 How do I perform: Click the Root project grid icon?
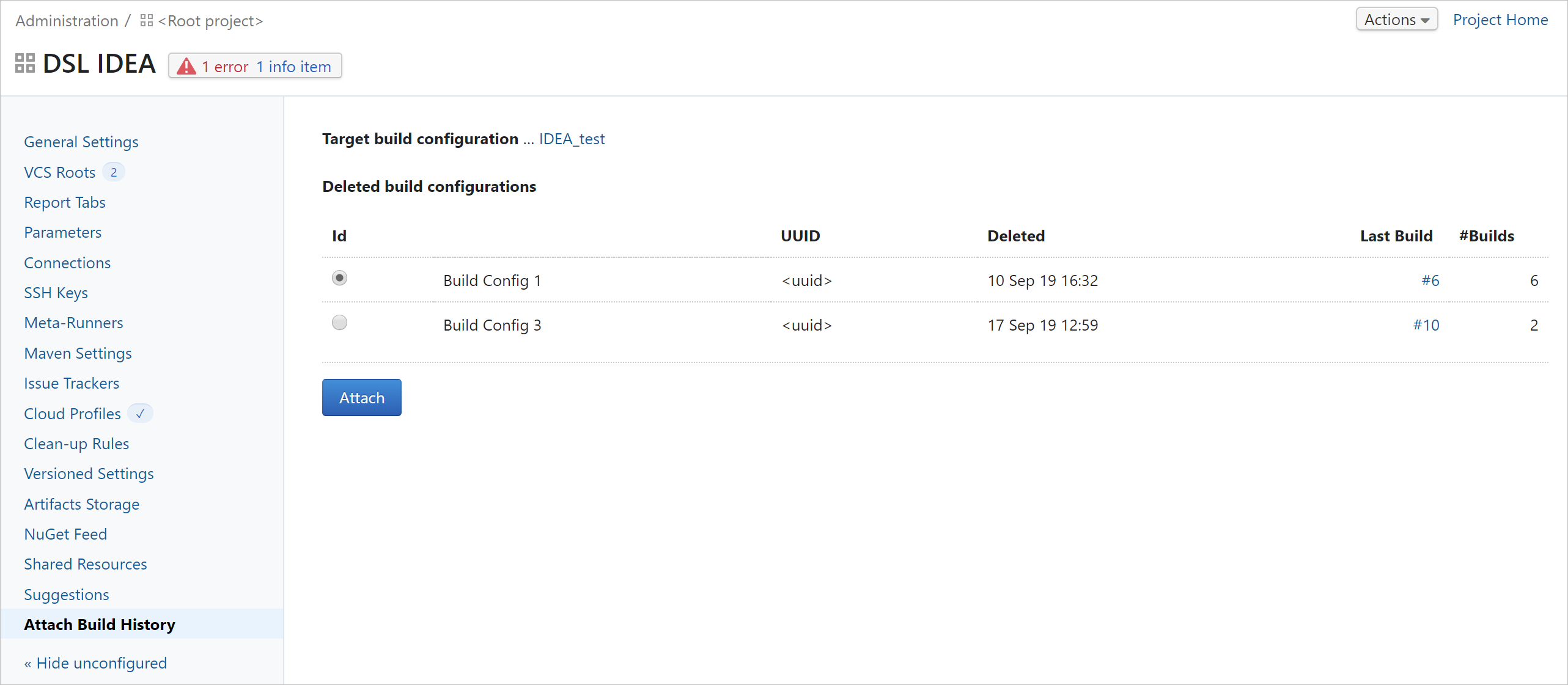147,20
